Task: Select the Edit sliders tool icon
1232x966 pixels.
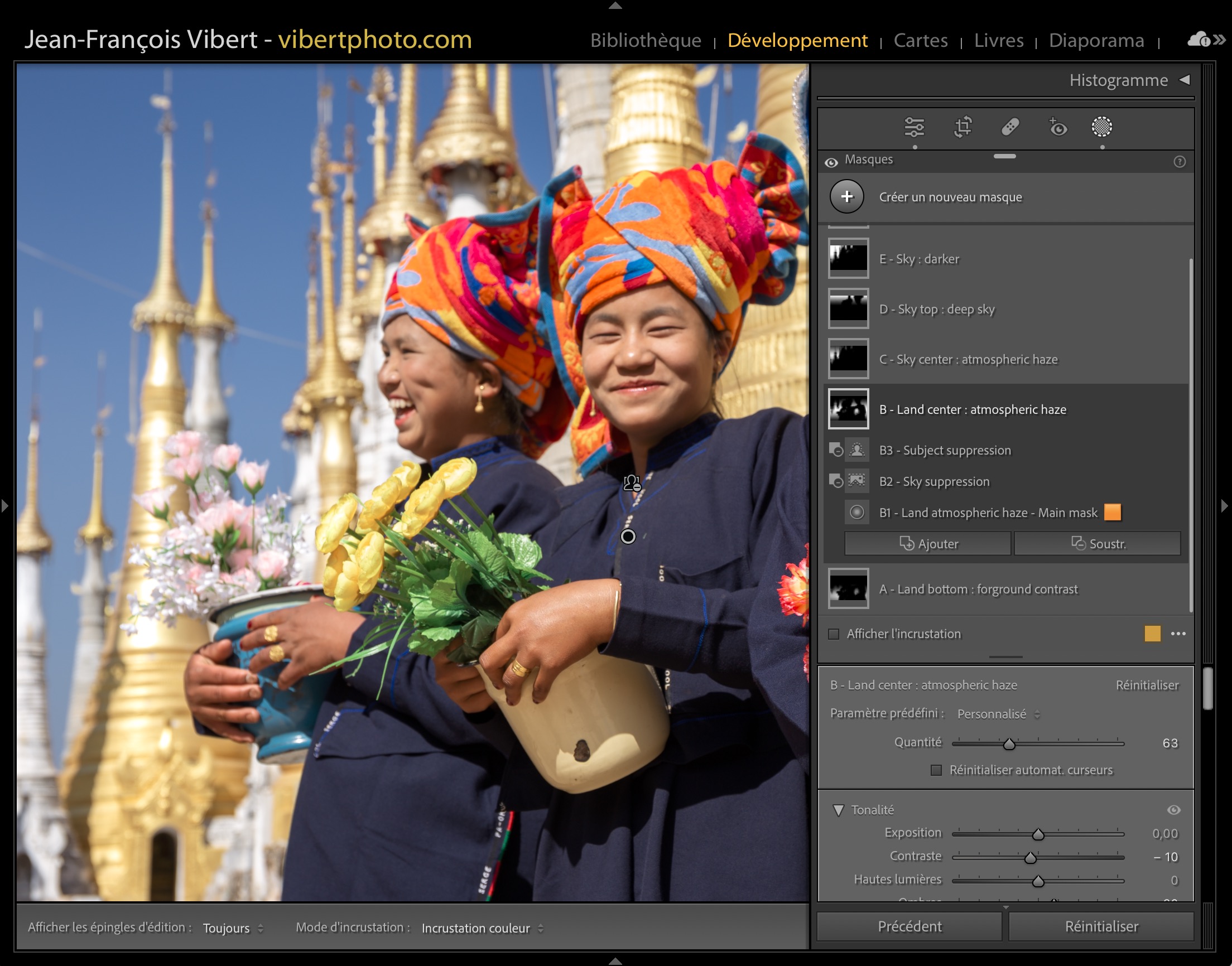Action: (914, 127)
